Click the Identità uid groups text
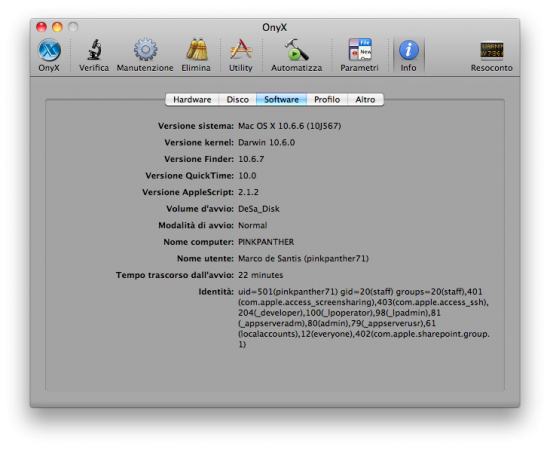The image size is (550, 449). click(x=363, y=318)
